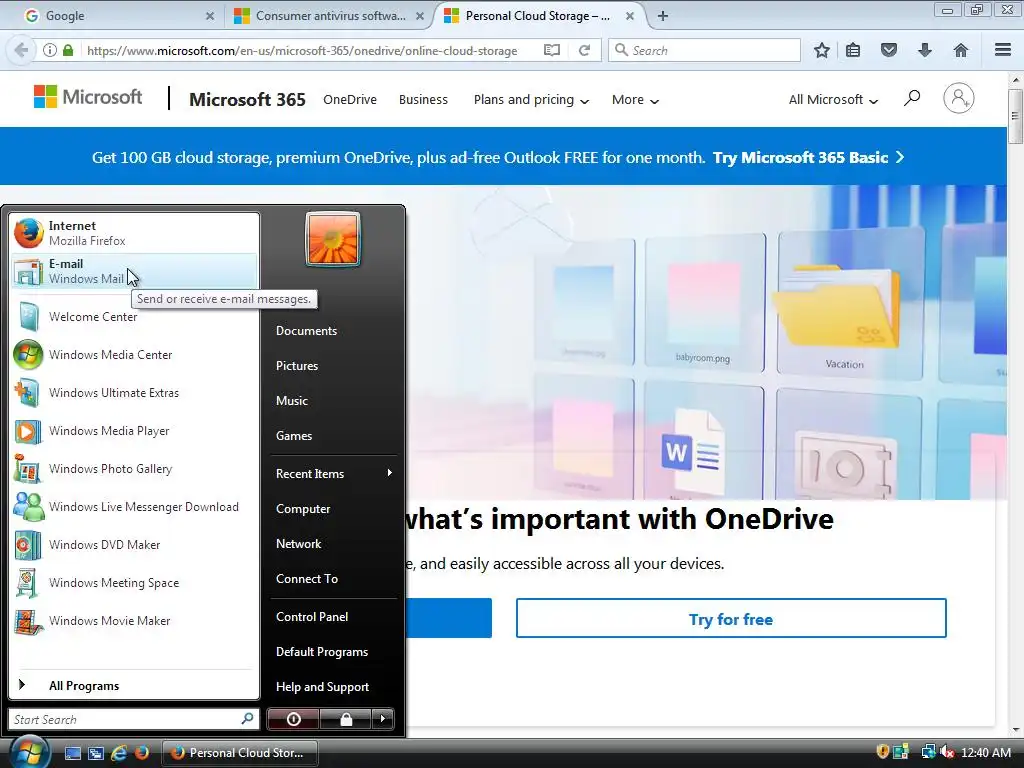Click Windows Start orb
Image resolution: width=1024 pixels, height=768 pixels.
(29, 752)
